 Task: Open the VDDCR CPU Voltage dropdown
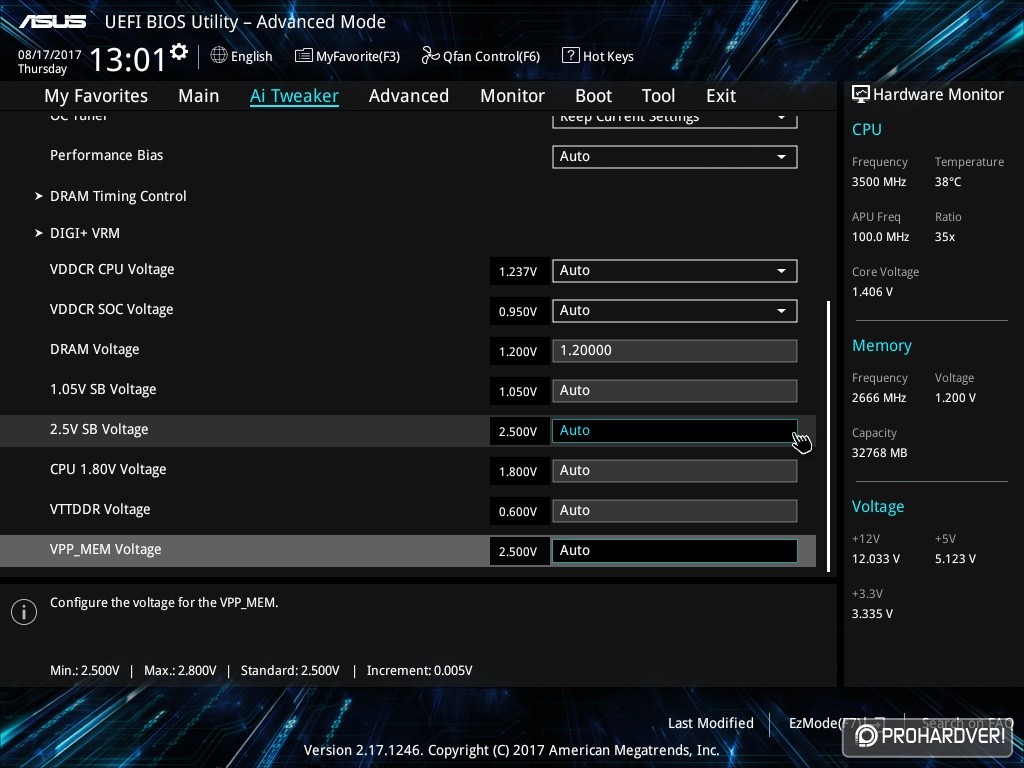pyautogui.click(x=675, y=271)
